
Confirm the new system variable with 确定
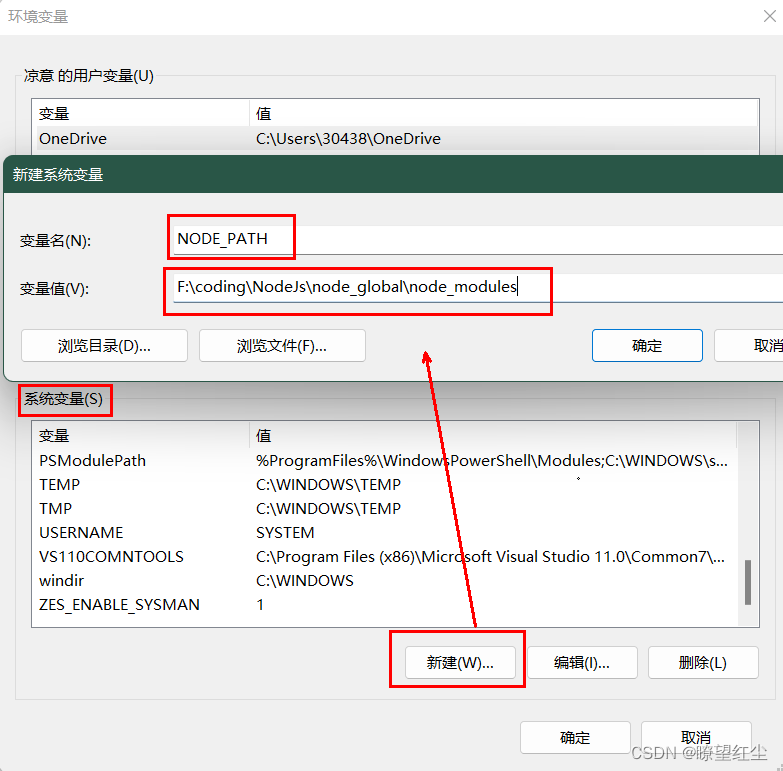[x=647, y=346]
